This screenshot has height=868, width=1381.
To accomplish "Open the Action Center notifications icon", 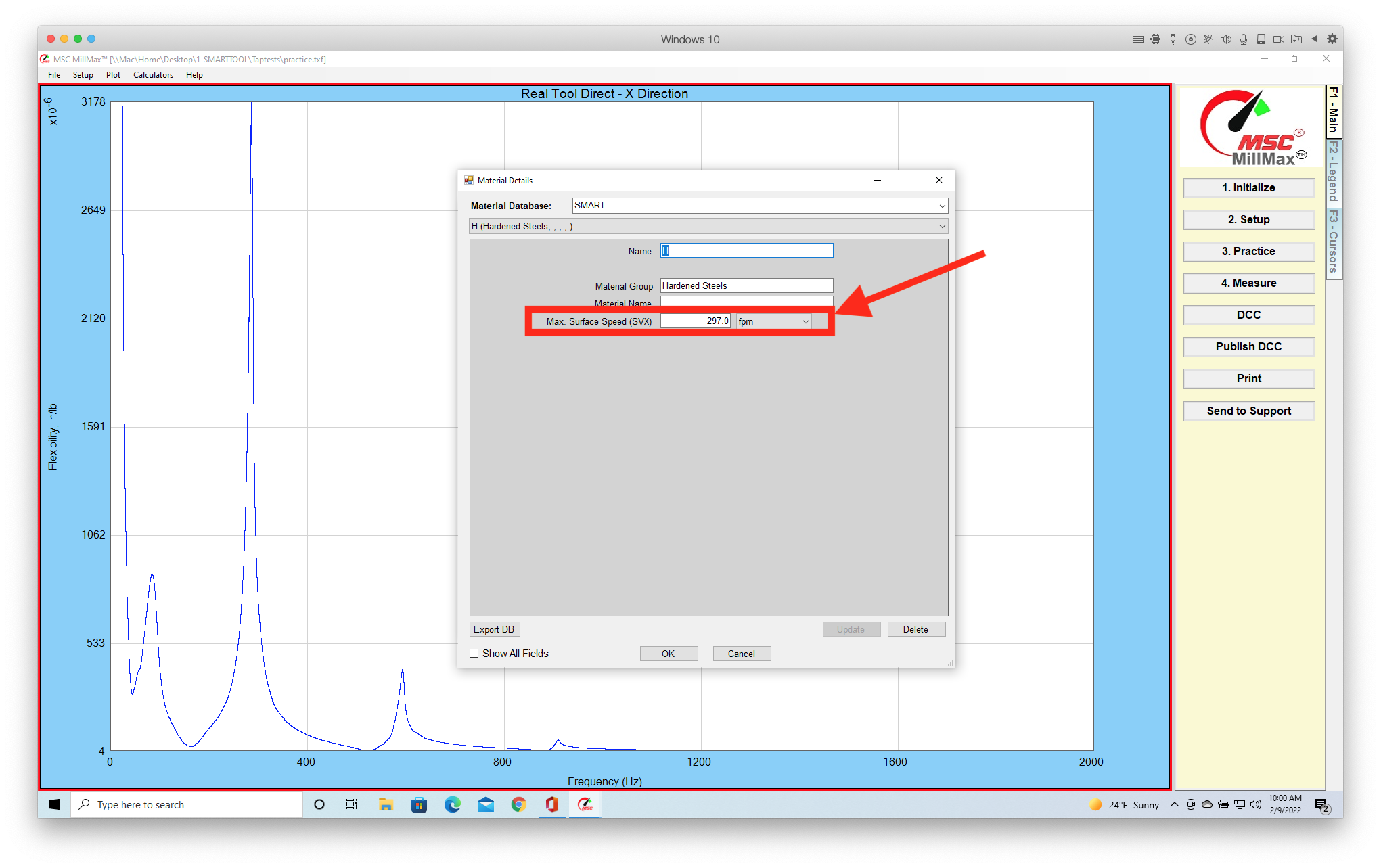I will [x=1321, y=804].
